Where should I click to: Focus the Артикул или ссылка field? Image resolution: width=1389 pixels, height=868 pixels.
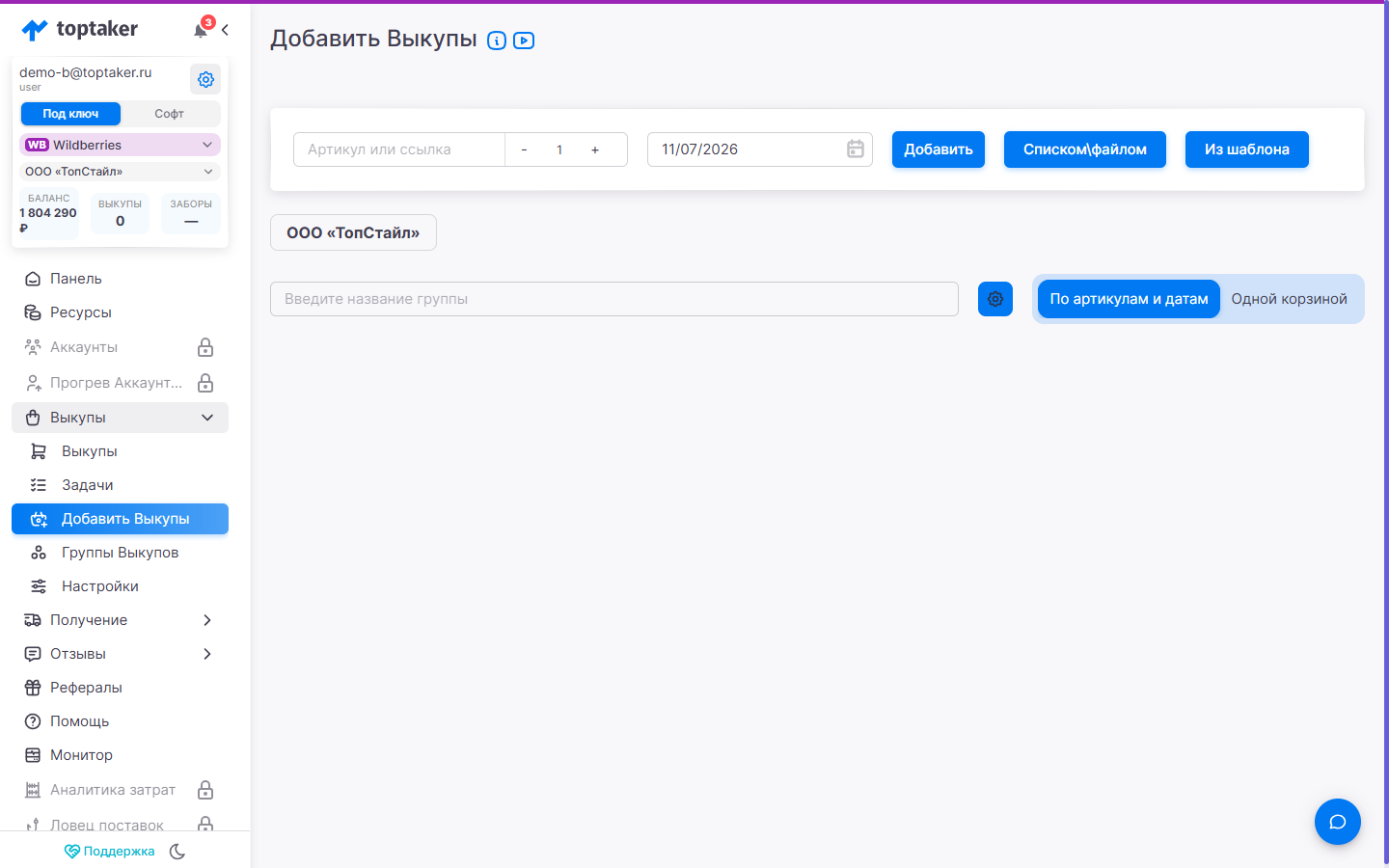pyautogui.click(x=399, y=149)
